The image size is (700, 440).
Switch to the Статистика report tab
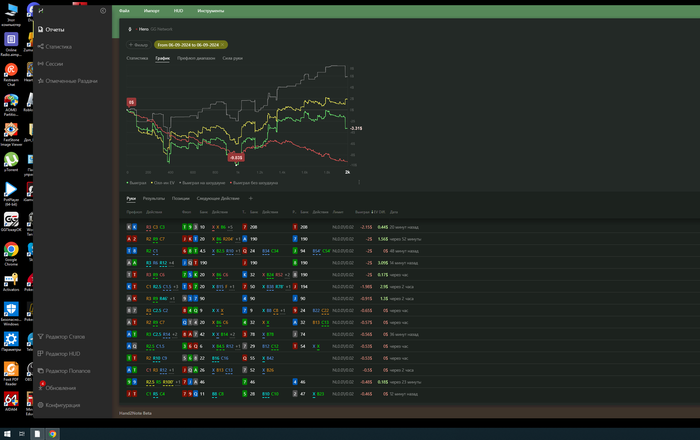coord(137,58)
